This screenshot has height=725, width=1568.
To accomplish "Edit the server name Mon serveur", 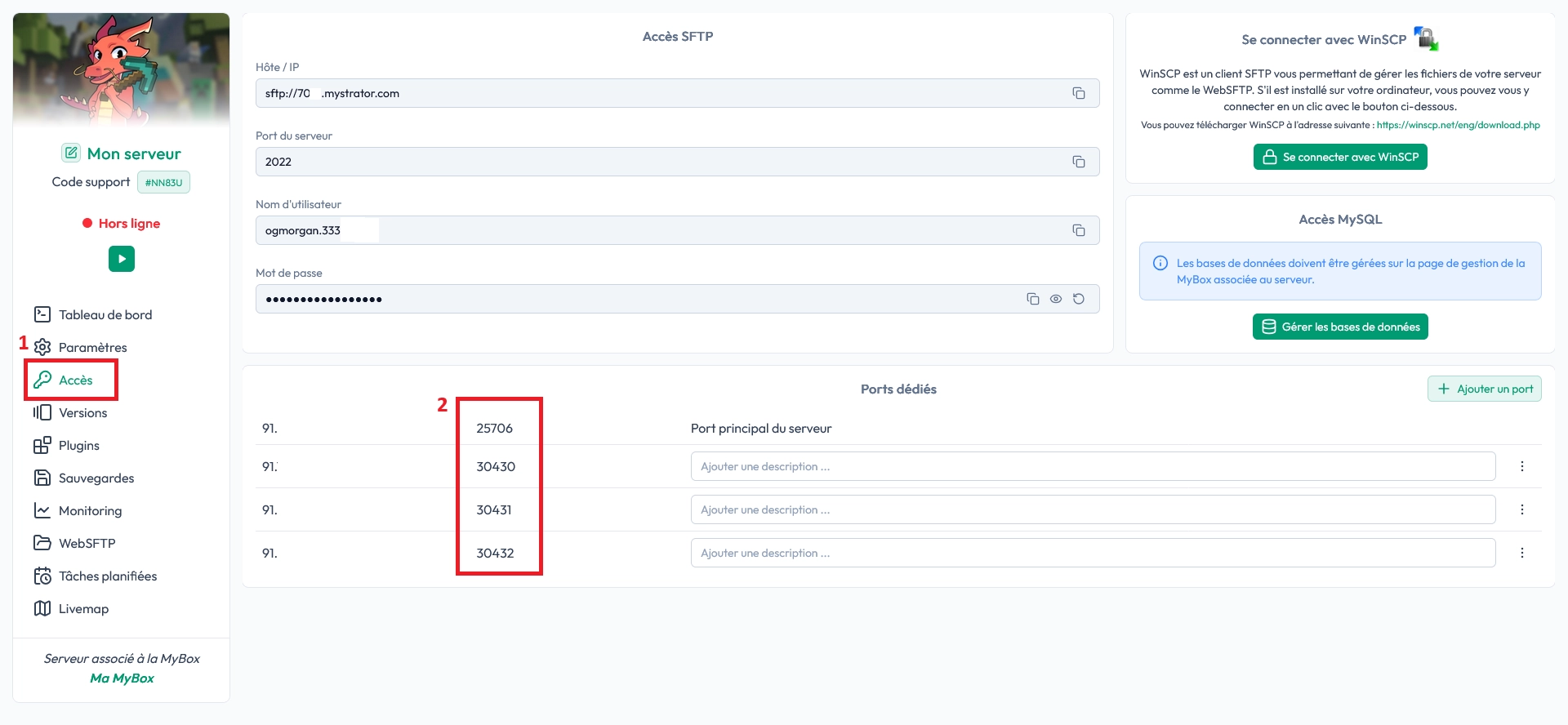I will point(72,153).
